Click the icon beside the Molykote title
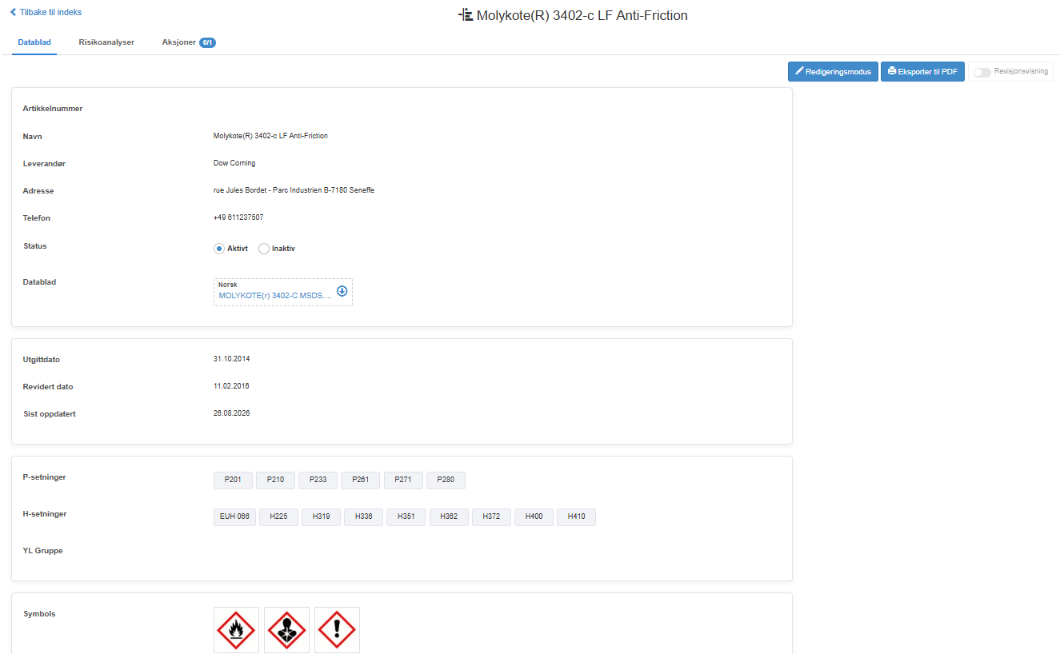 tap(465, 15)
